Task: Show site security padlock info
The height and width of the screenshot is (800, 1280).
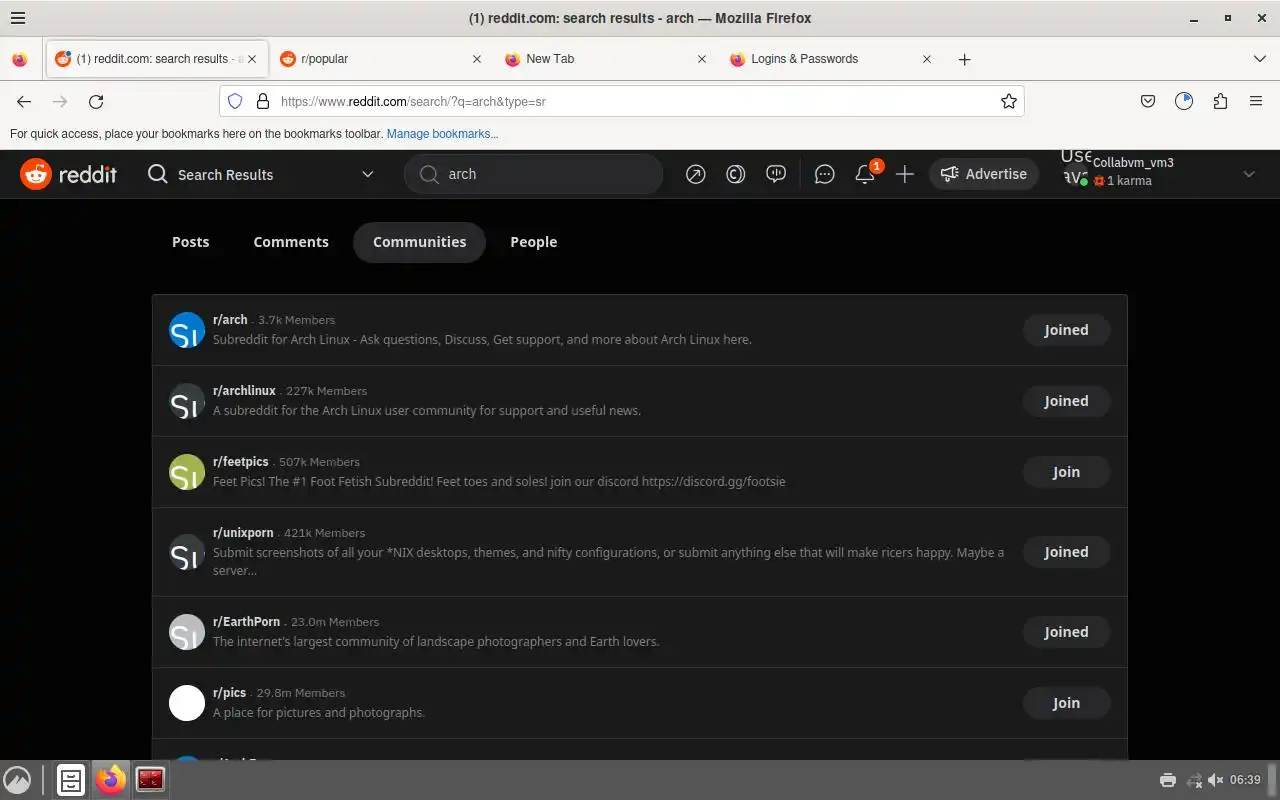Action: pyautogui.click(x=263, y=101)
